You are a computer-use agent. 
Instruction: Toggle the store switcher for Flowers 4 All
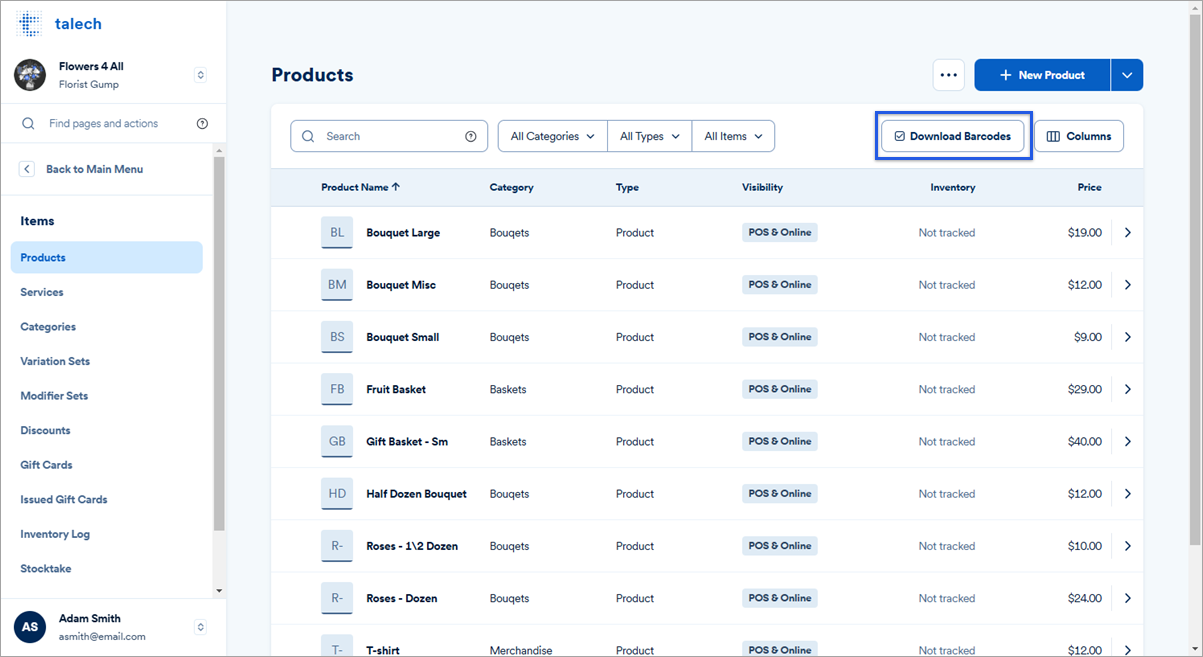point(200,74)
